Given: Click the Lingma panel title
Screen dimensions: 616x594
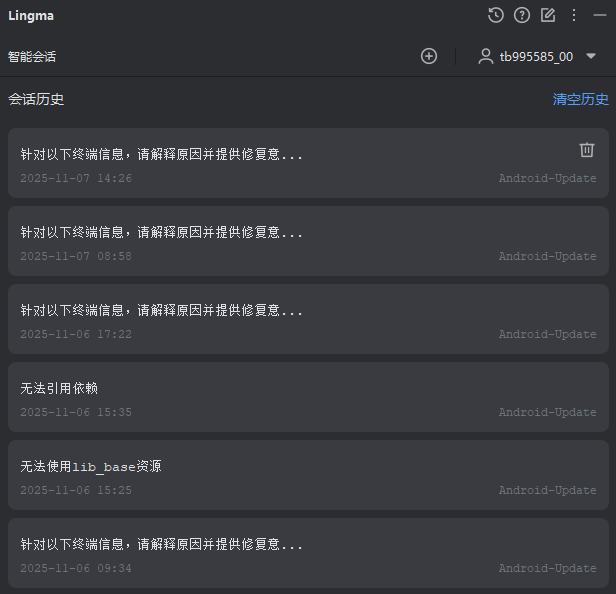Looking at the screenshot, I should pos(31,16).
